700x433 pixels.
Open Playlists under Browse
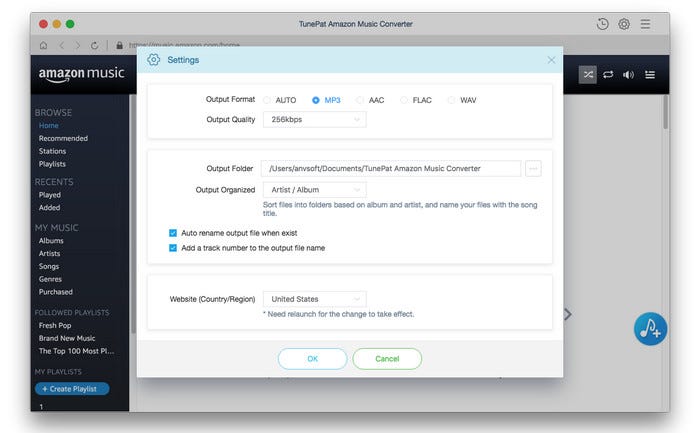point(52,164)
